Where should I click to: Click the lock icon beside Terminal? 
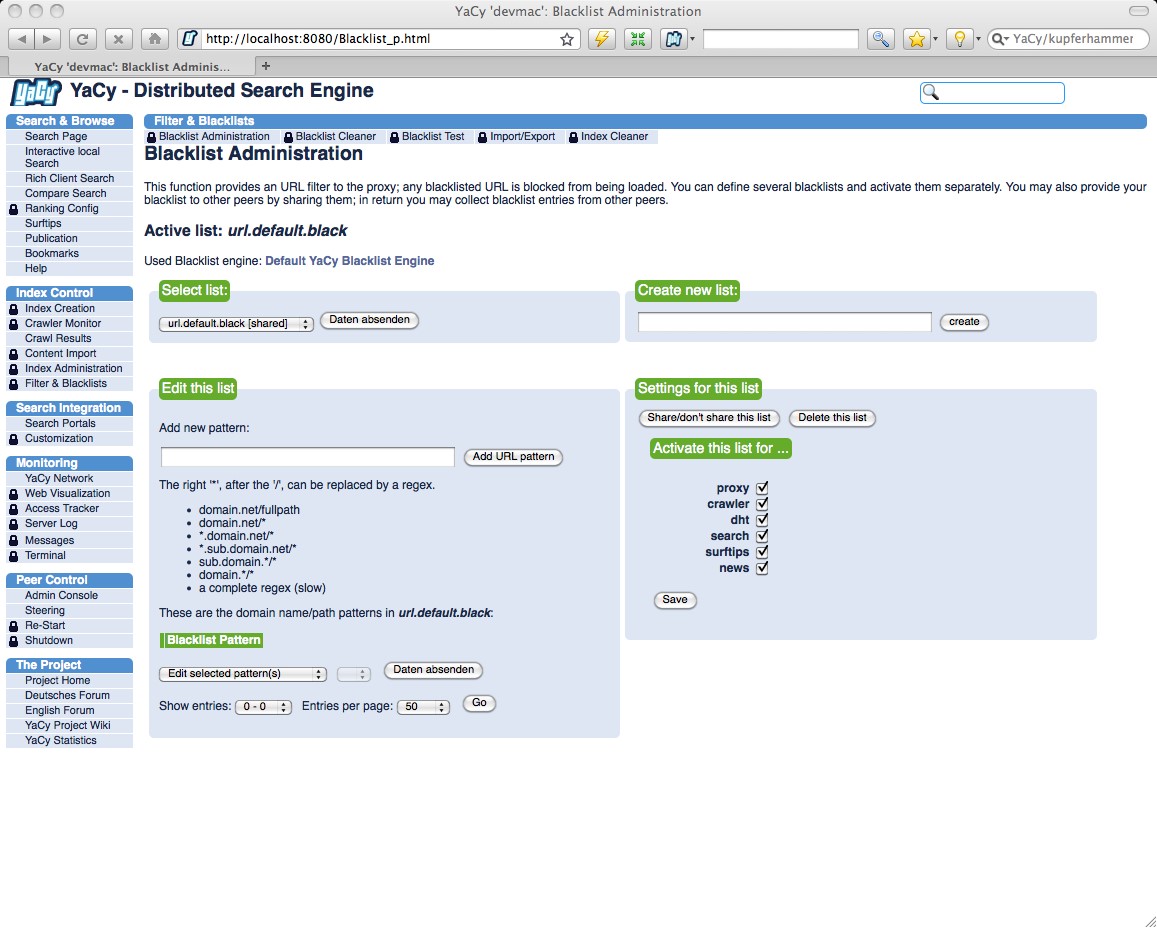coord(13,556)
